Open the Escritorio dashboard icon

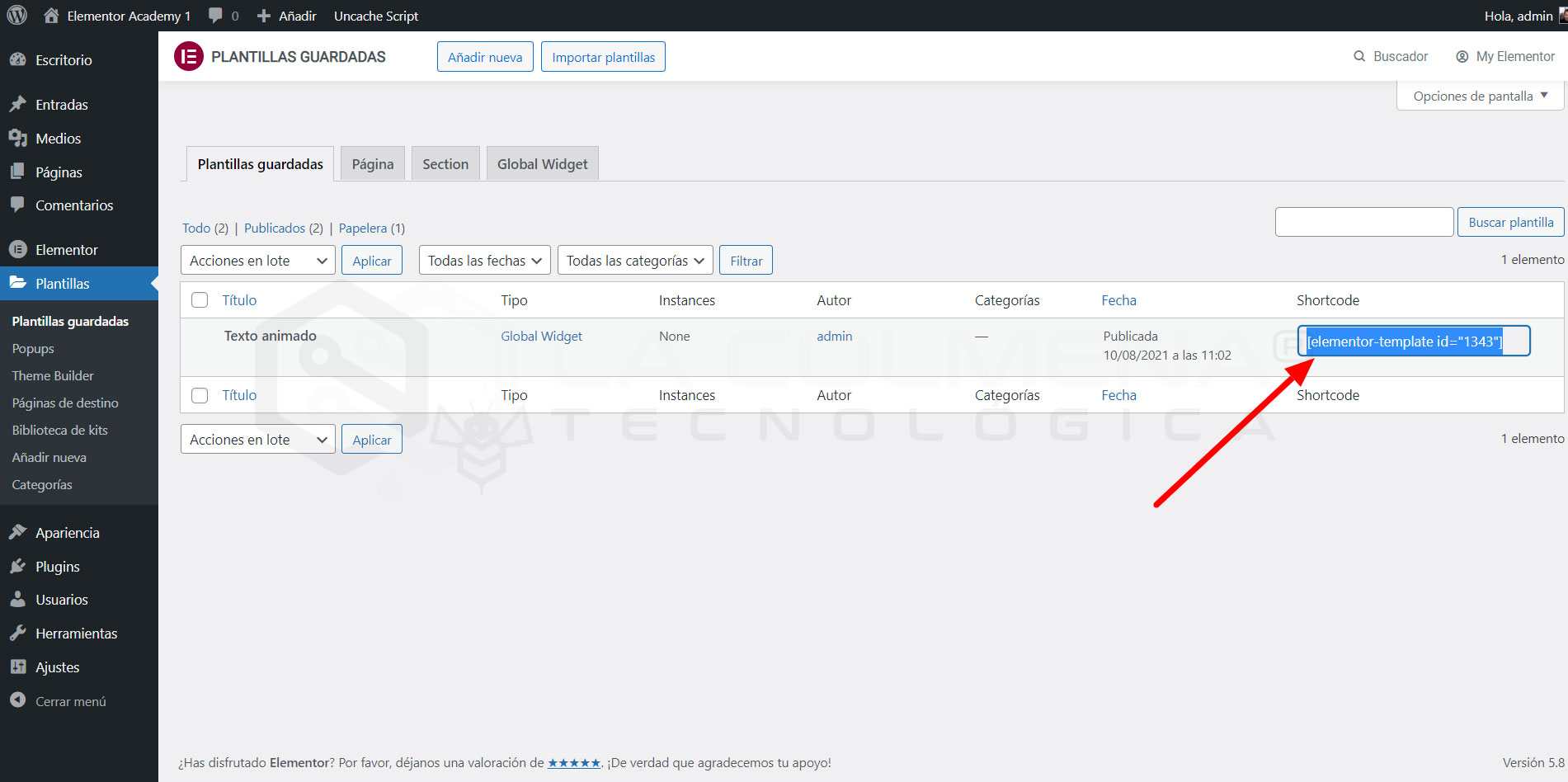(20, 59)
